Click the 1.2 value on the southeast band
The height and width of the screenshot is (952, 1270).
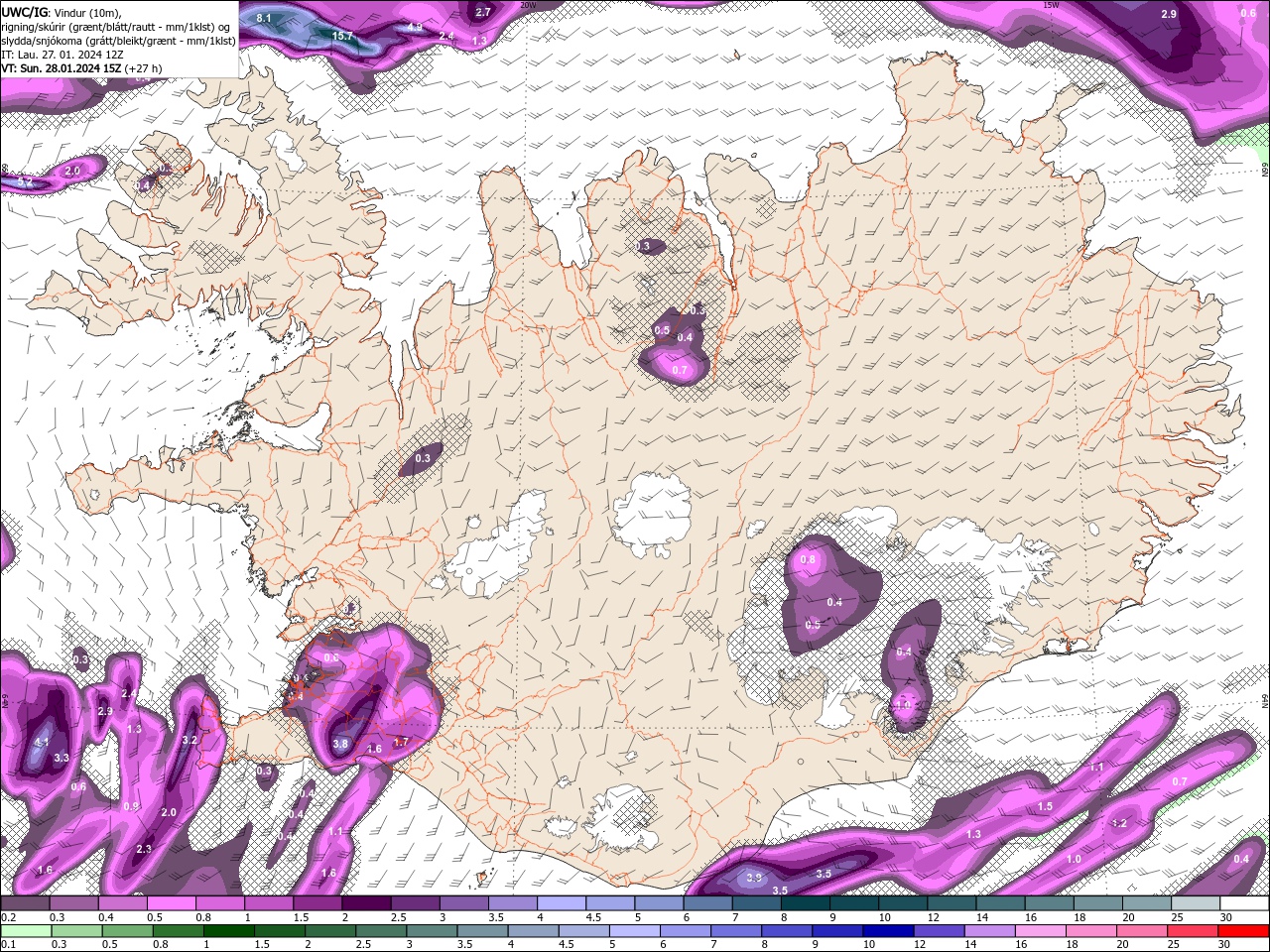(x=1120, y=824)
